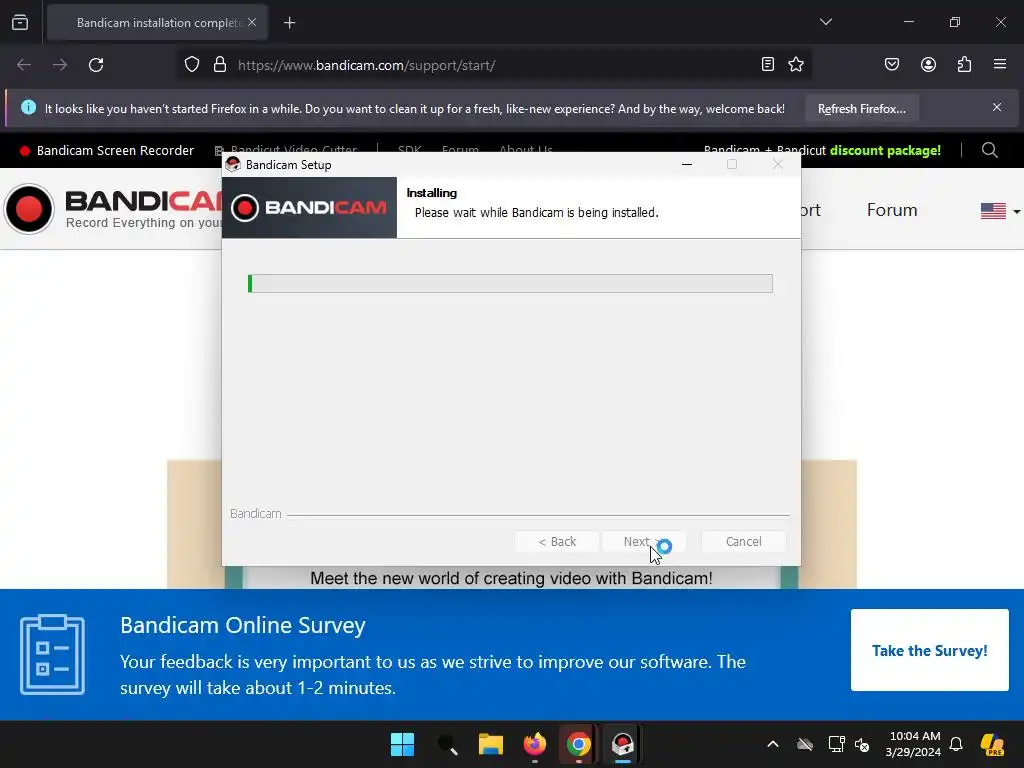Screen dimensions: 1024x768
Task: Open display/network tray icon
Action: point(836,744)
